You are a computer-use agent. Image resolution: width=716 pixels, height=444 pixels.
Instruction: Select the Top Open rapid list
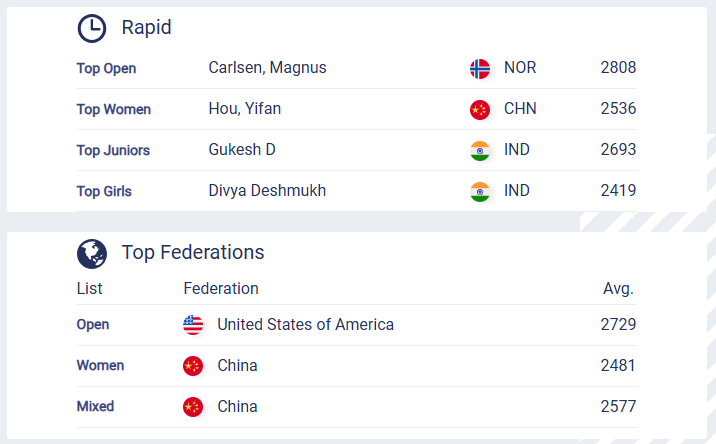click(x=106, y=69)
